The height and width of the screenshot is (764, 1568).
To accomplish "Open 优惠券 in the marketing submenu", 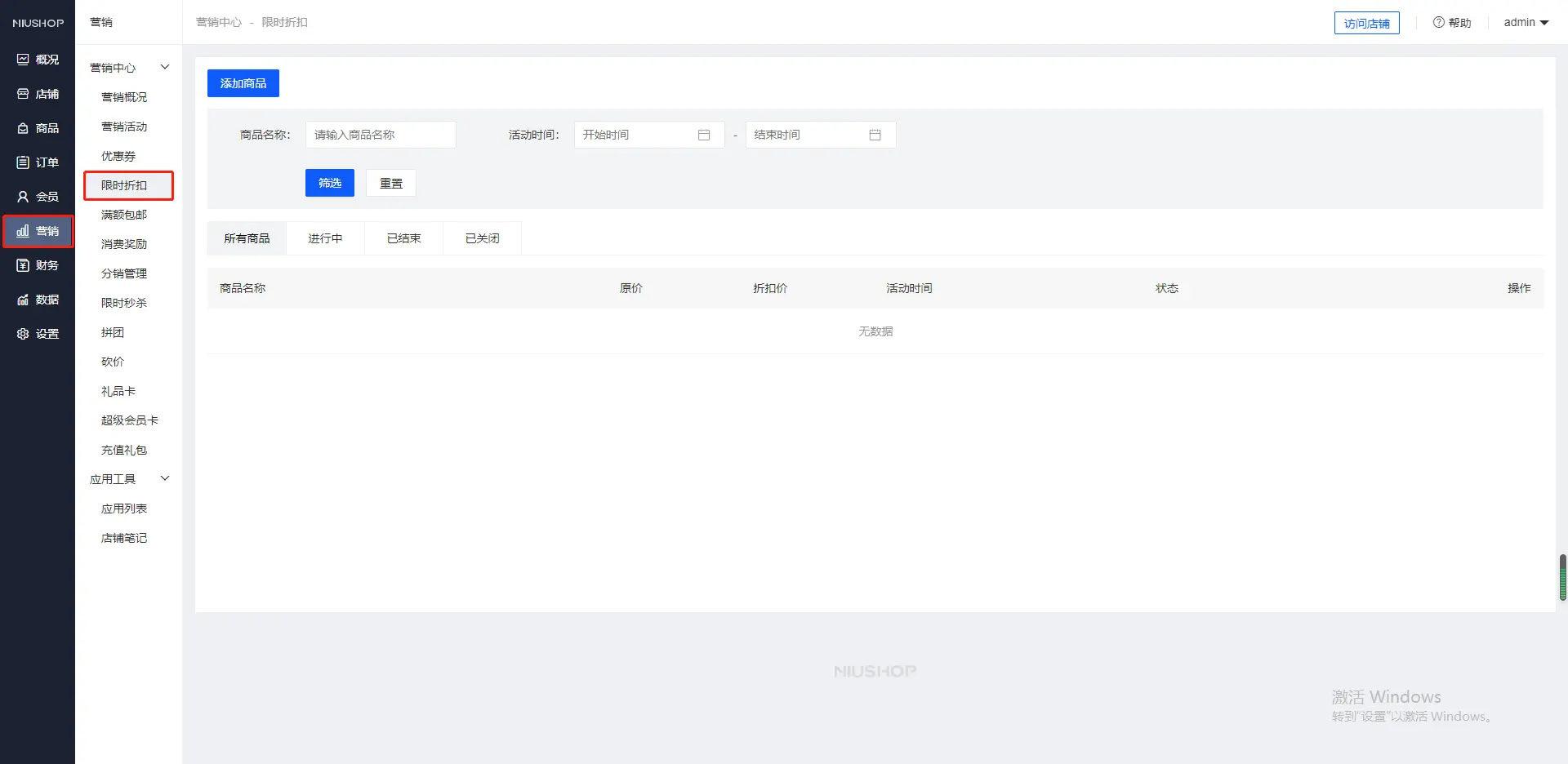I will click(118, 156).
